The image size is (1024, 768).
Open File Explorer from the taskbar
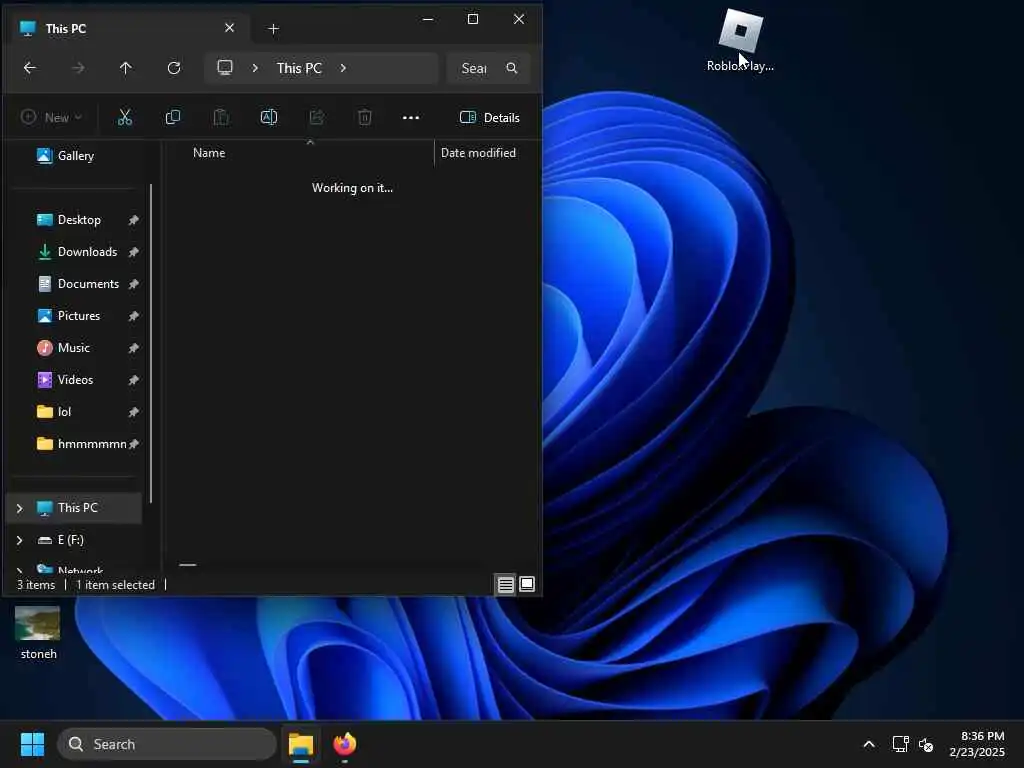click(x=301, y=744)
